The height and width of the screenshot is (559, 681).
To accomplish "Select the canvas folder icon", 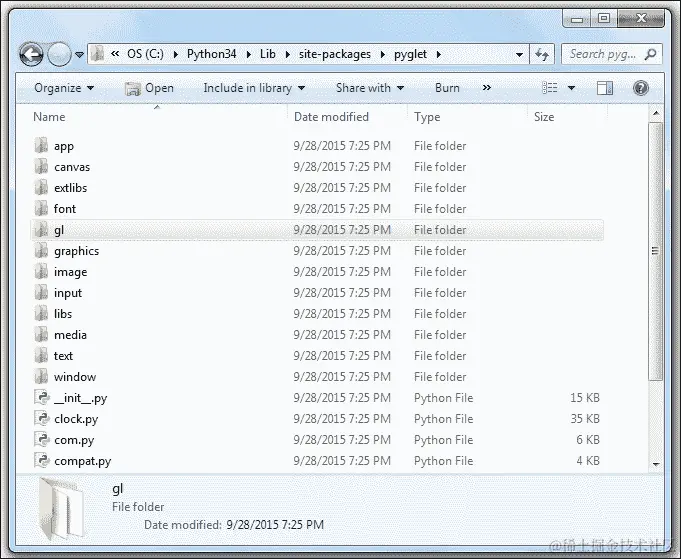I will tap(41, 166).
